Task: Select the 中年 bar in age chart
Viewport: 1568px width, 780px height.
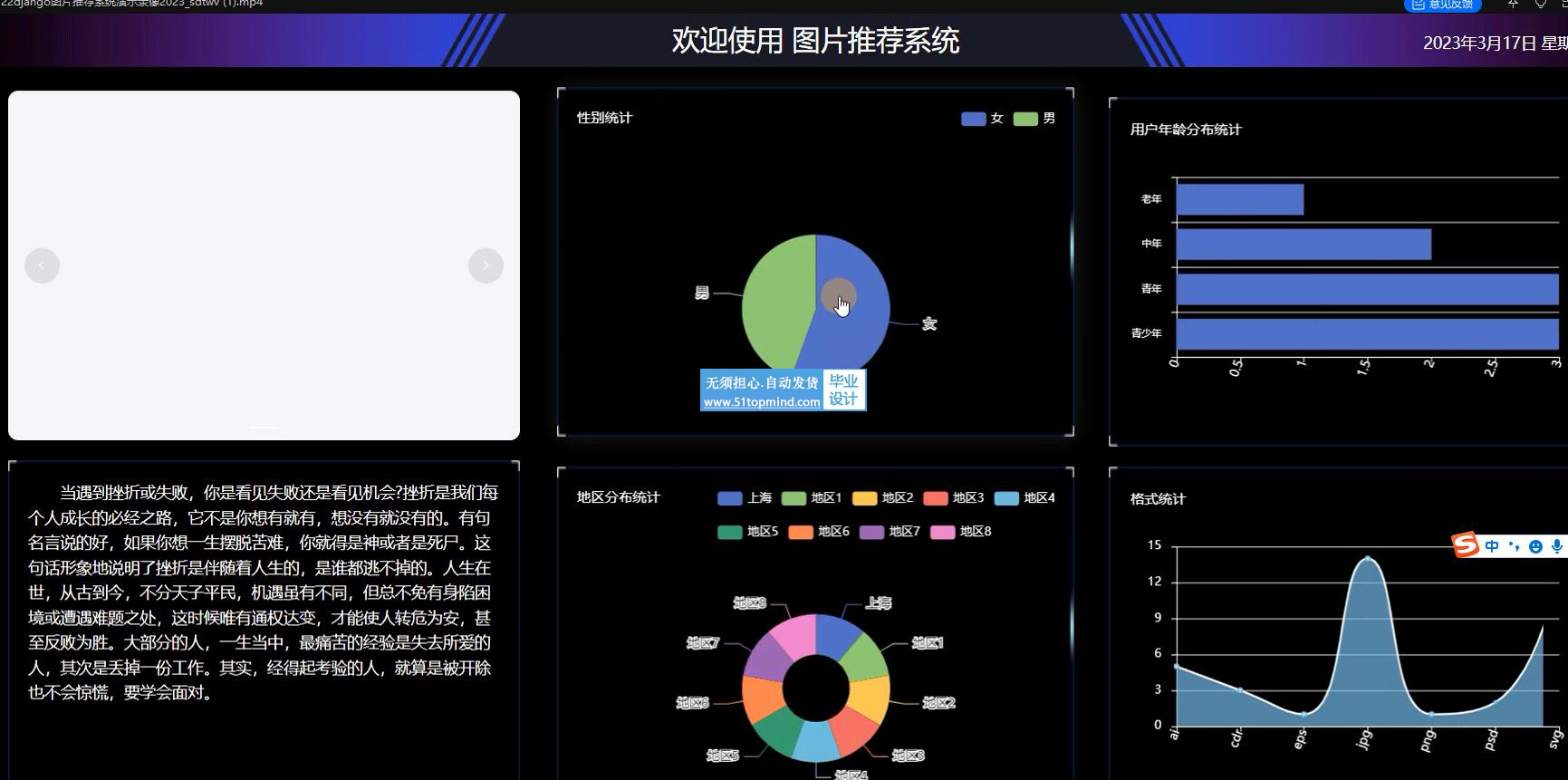Action: coord(1303,245)
